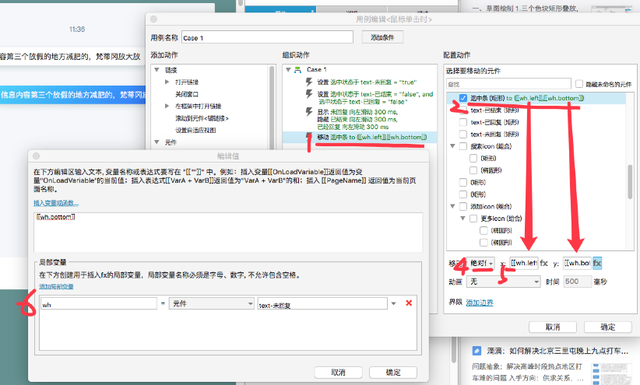The image size is (640, 385).
Task: Check (矩形) checkbox directly under 搜索icon group
Action: tap(473, 158)
